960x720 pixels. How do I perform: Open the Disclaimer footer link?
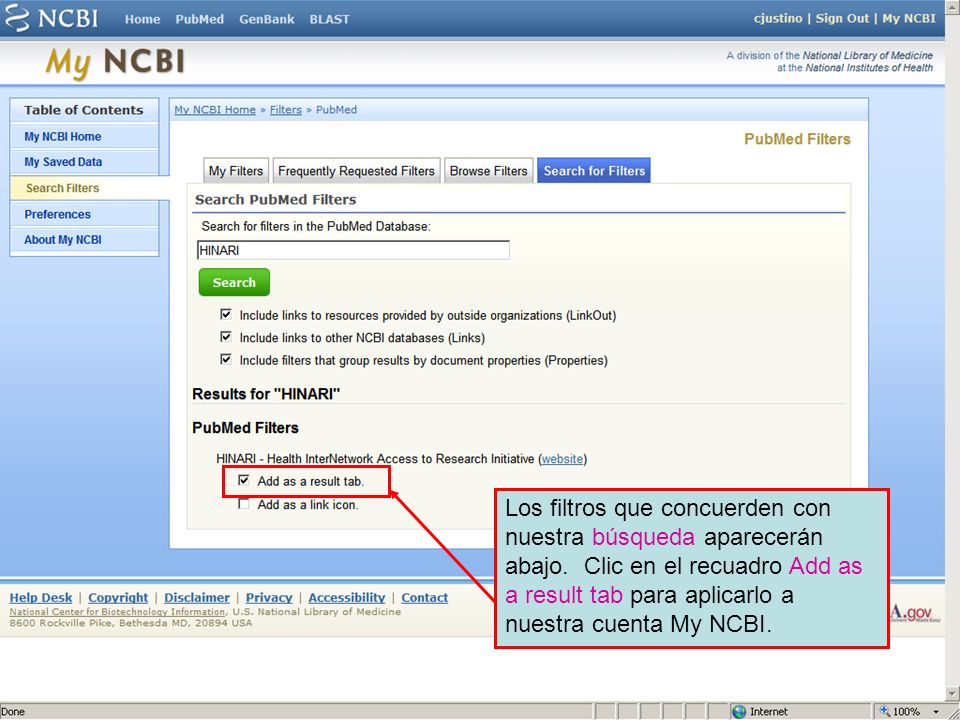(x=197, y=598)
